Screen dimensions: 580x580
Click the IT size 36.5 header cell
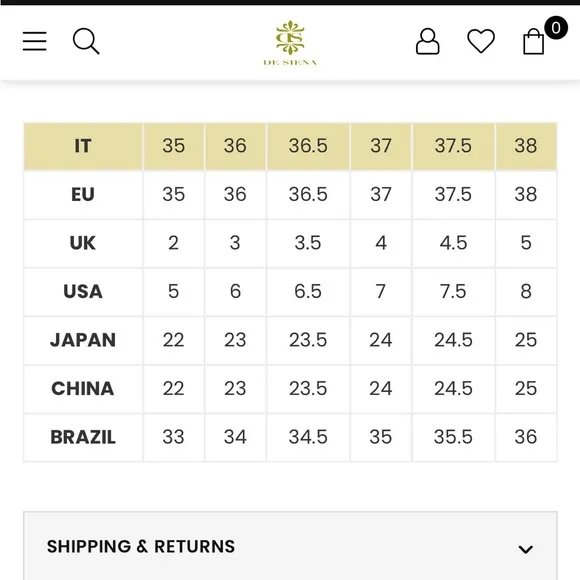tap(308, 146)
